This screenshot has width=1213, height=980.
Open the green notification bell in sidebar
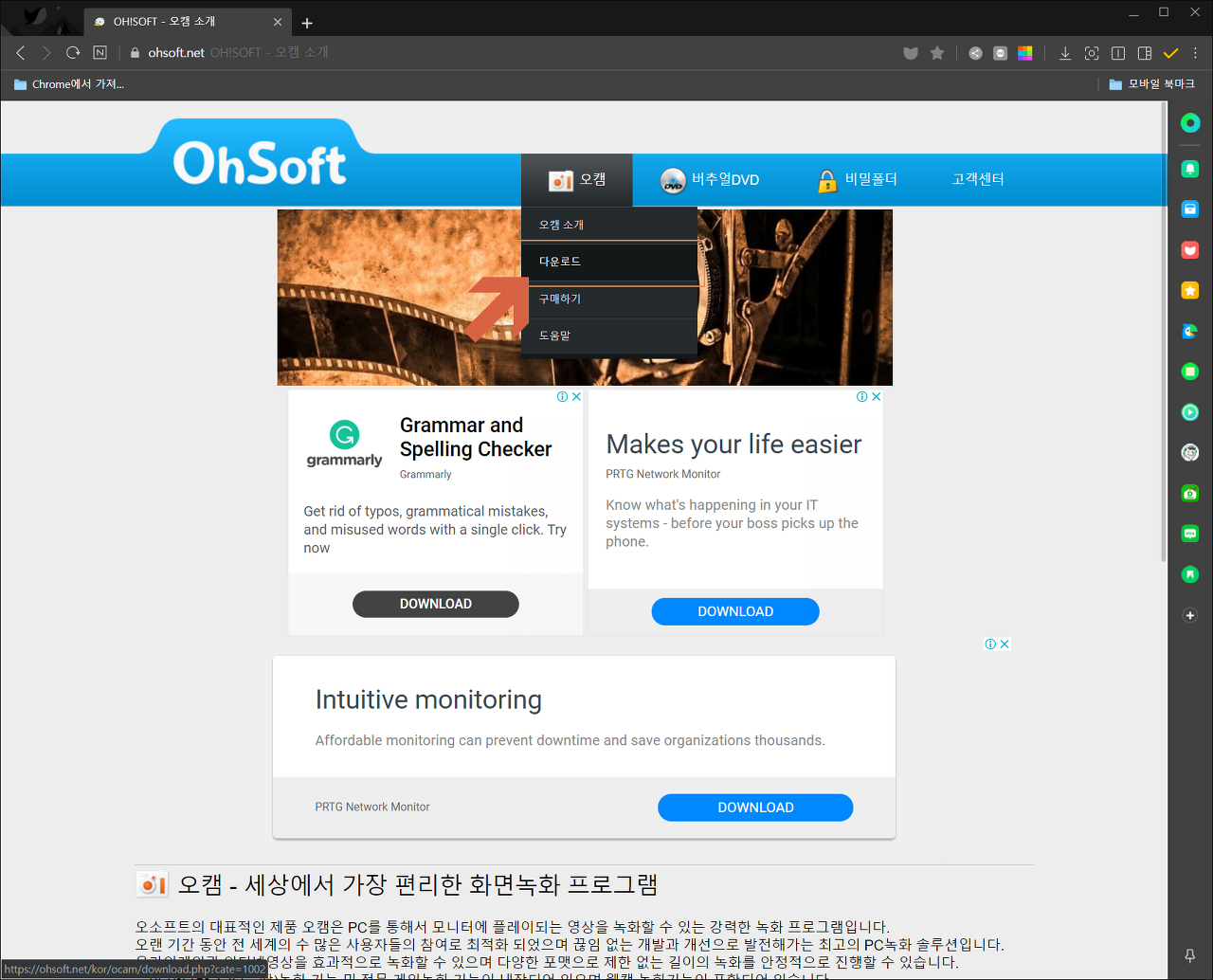(1190, 169)
